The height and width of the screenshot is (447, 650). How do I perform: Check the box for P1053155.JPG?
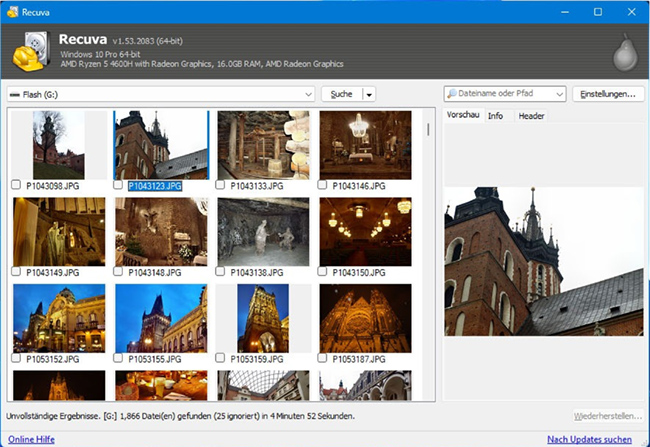[x=118, y=358]
